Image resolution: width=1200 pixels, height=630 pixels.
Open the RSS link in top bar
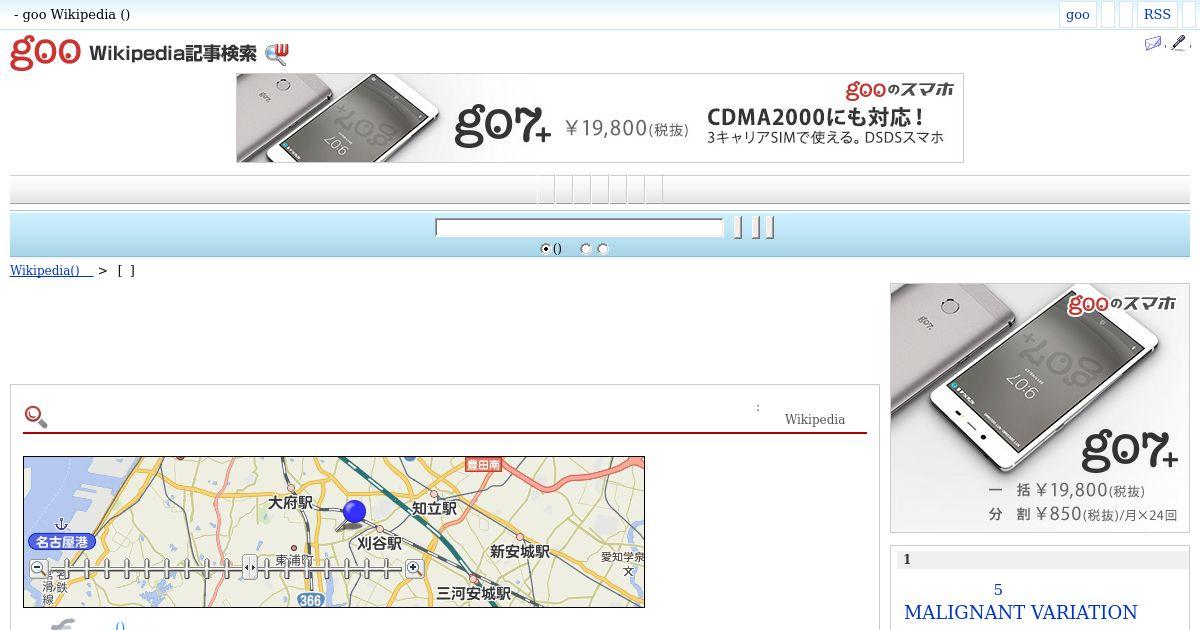click(x=1157, y=14)
